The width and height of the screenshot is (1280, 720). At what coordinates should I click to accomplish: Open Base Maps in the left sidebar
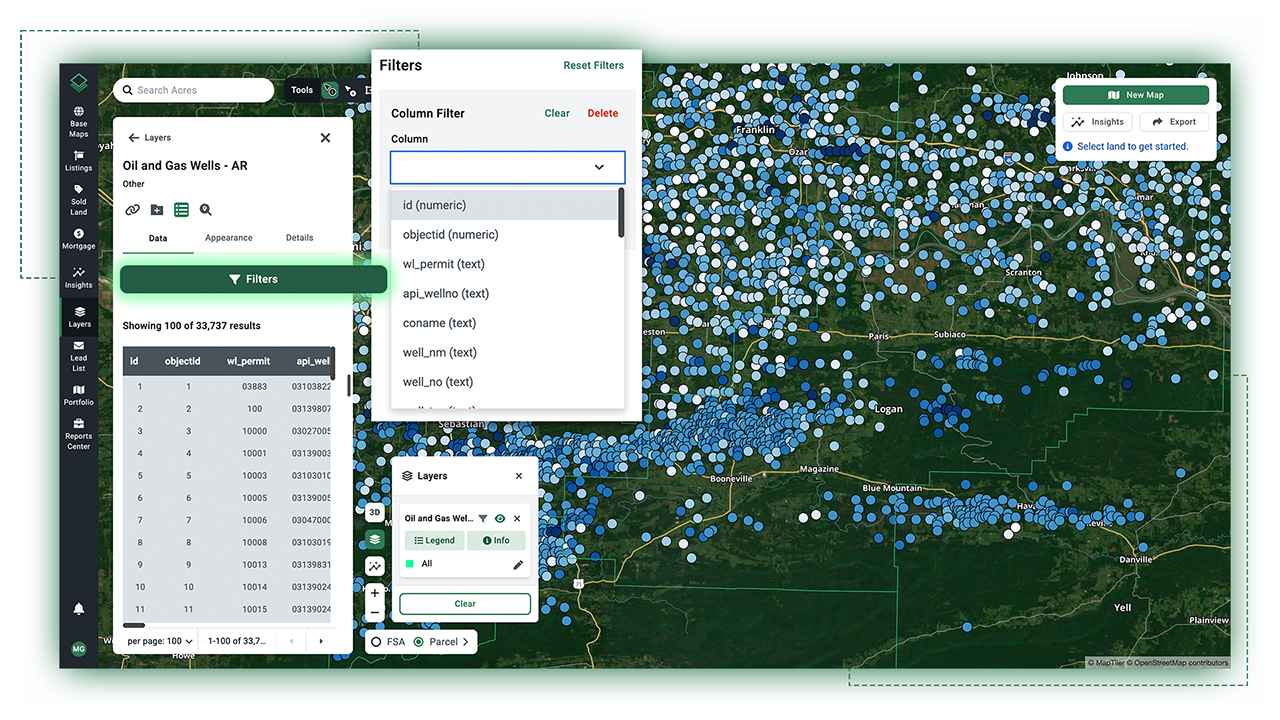[79, 122]
